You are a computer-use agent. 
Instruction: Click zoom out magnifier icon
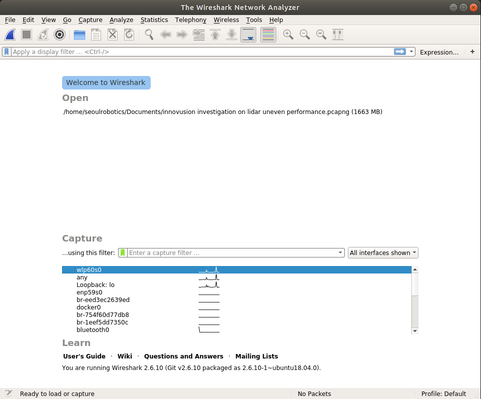coord(305,35)
